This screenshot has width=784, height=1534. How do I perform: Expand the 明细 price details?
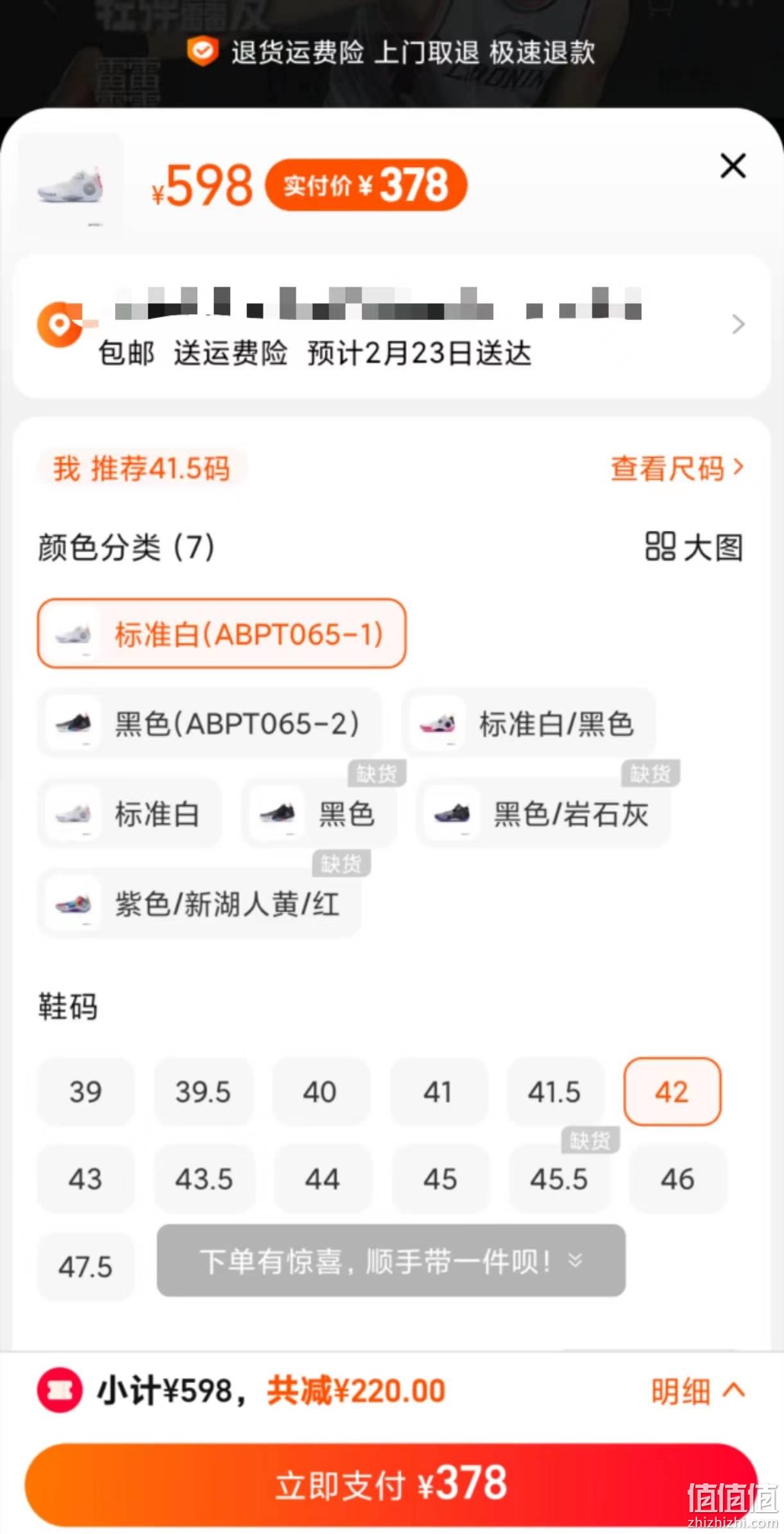[x=699, y=1391]
